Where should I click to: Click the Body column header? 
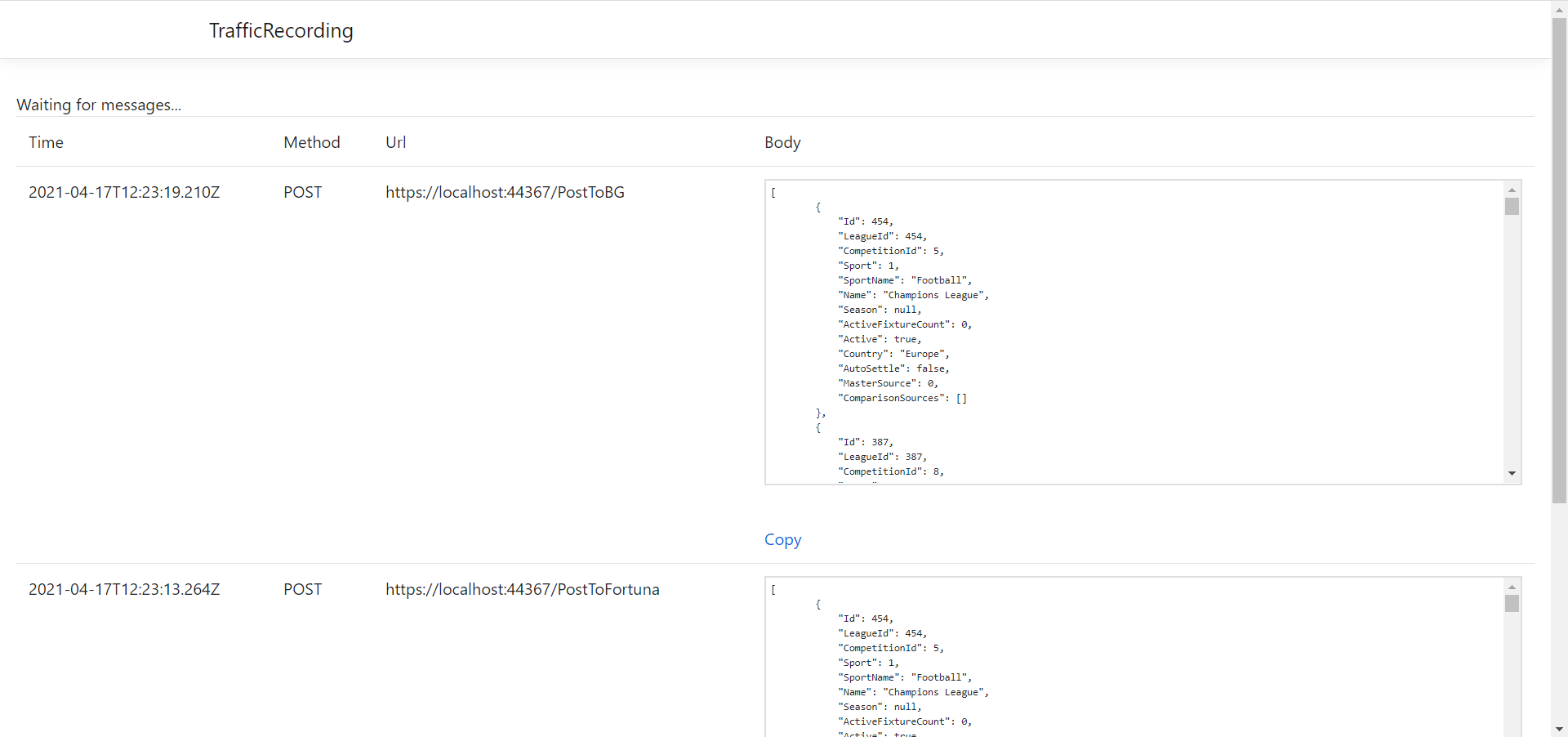[782, 142]
